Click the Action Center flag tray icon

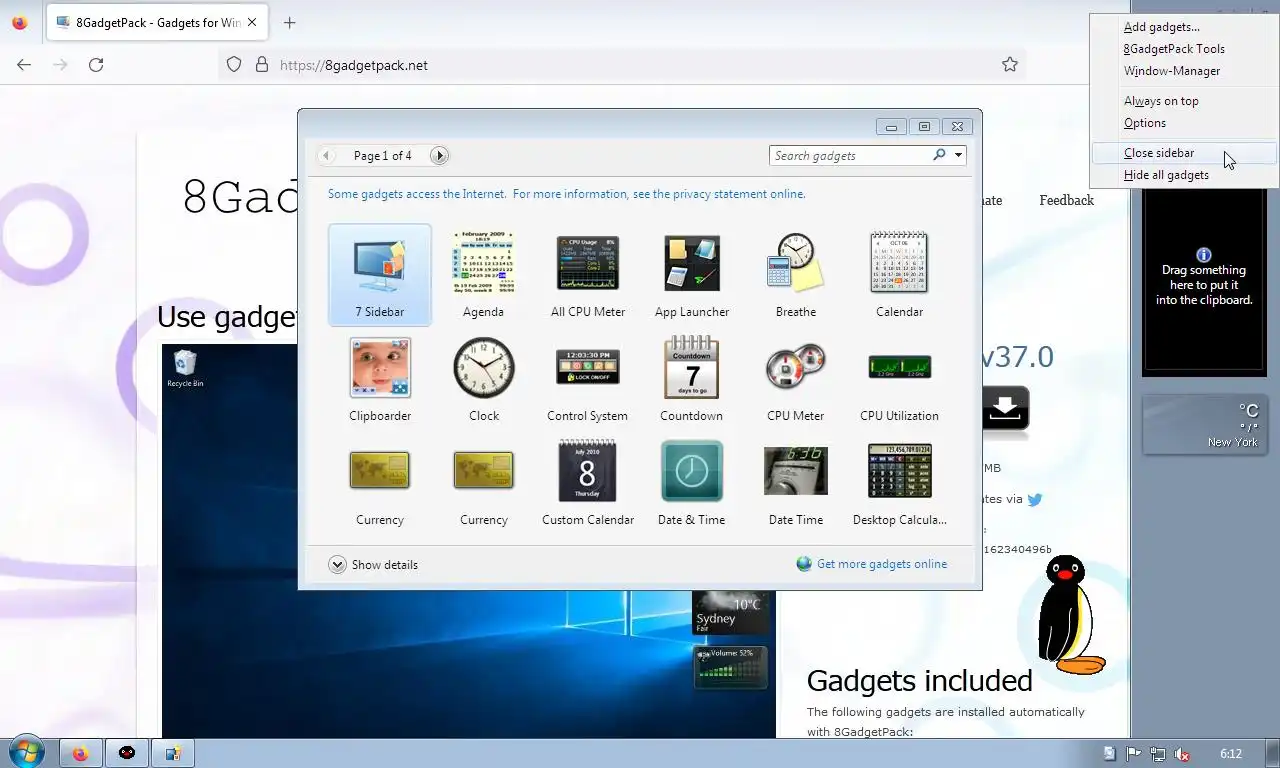click(1134, 754)
